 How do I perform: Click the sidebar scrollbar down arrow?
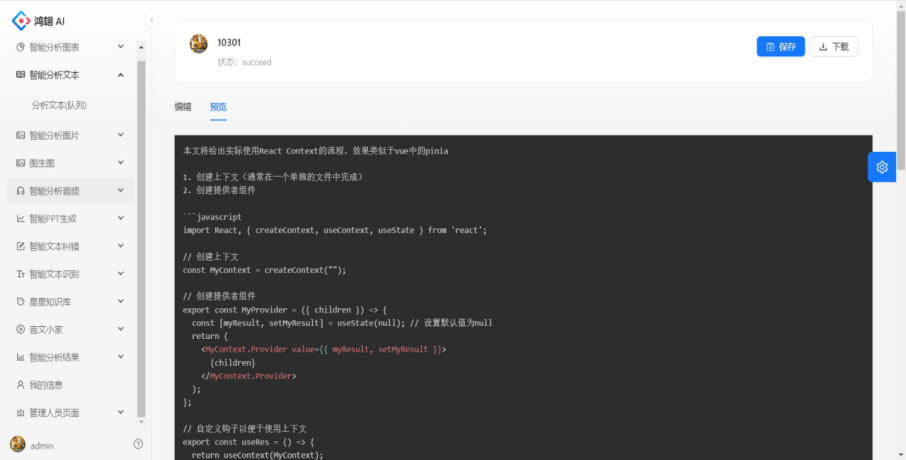click(141, 422)
